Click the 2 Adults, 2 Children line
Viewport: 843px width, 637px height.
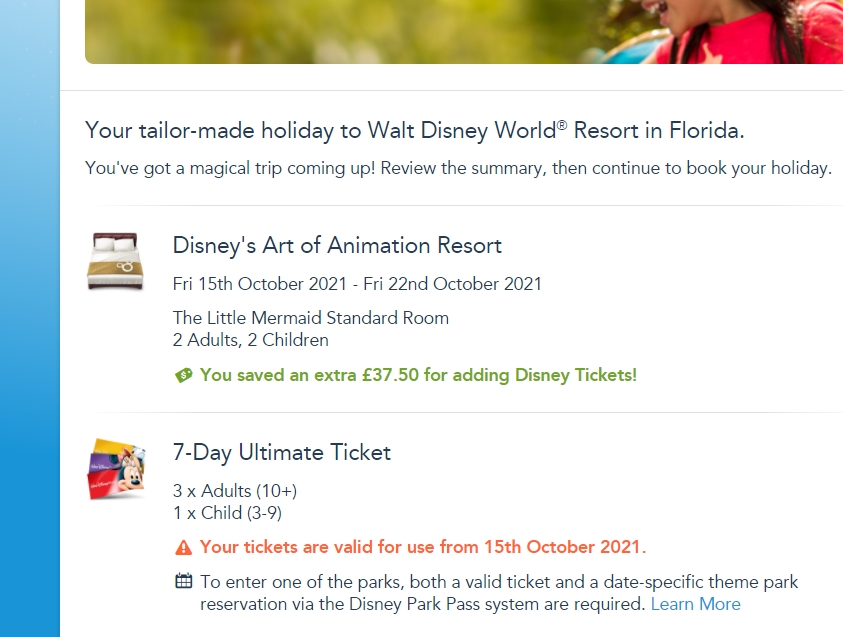[250, 340]
